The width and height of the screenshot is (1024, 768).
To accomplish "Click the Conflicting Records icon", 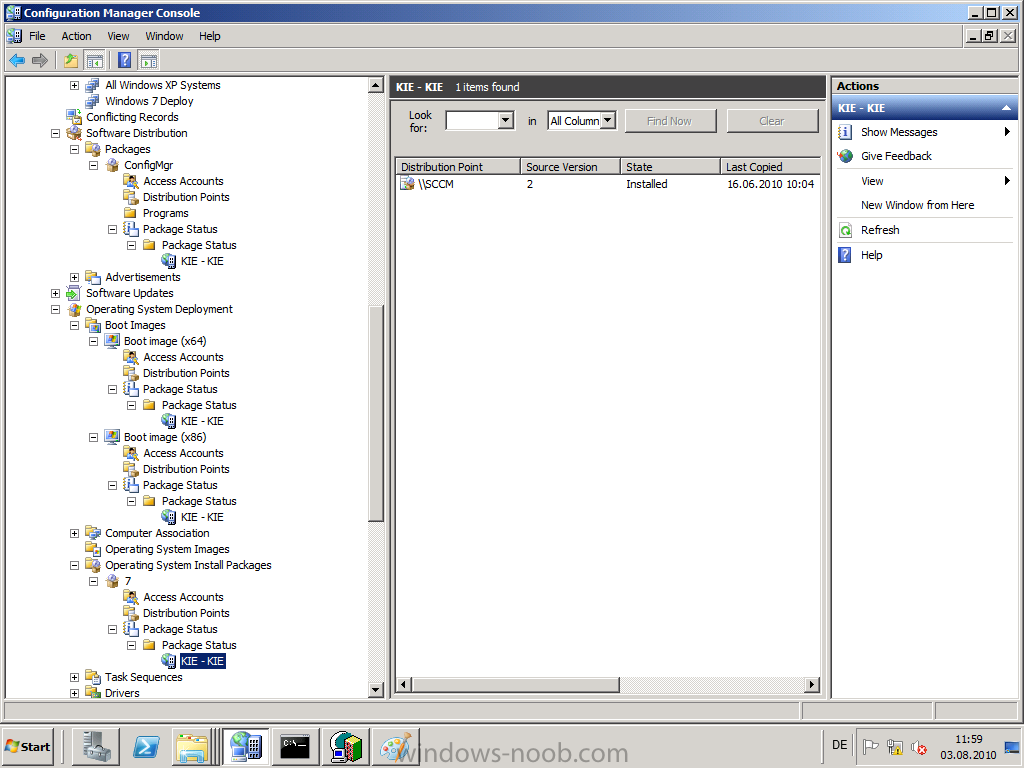I will [x=74, y=117].
